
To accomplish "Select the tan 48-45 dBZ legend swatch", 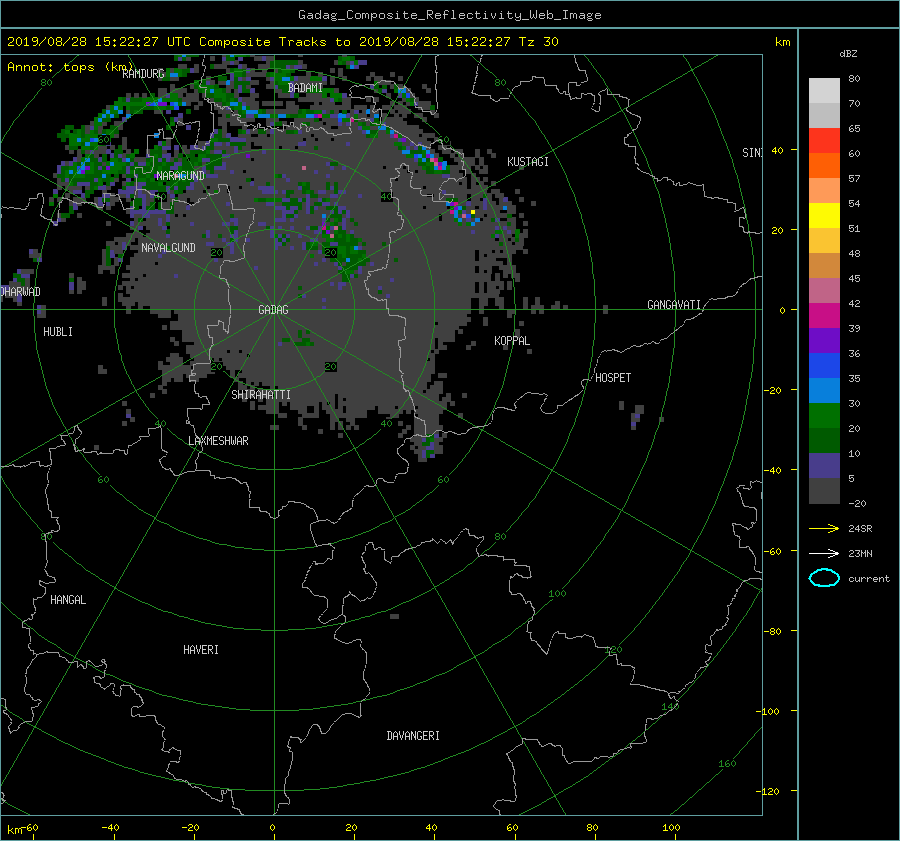I will coord(824,266).
